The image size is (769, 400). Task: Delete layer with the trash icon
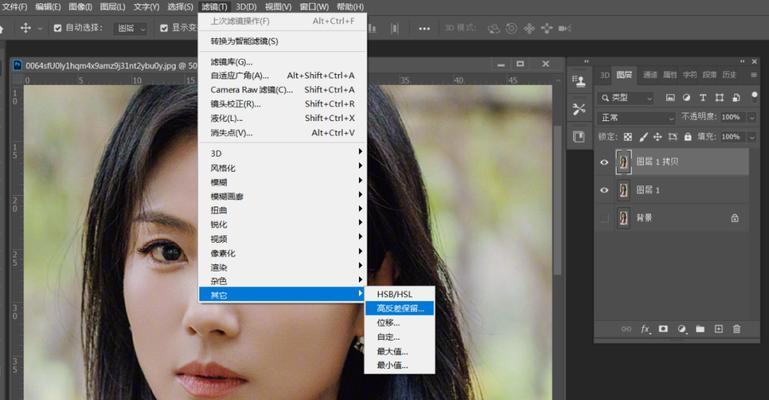737,329
